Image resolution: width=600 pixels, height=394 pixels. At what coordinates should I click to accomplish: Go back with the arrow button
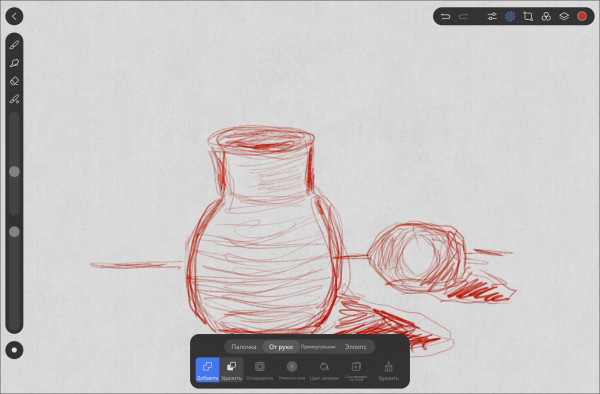[14, 16]
